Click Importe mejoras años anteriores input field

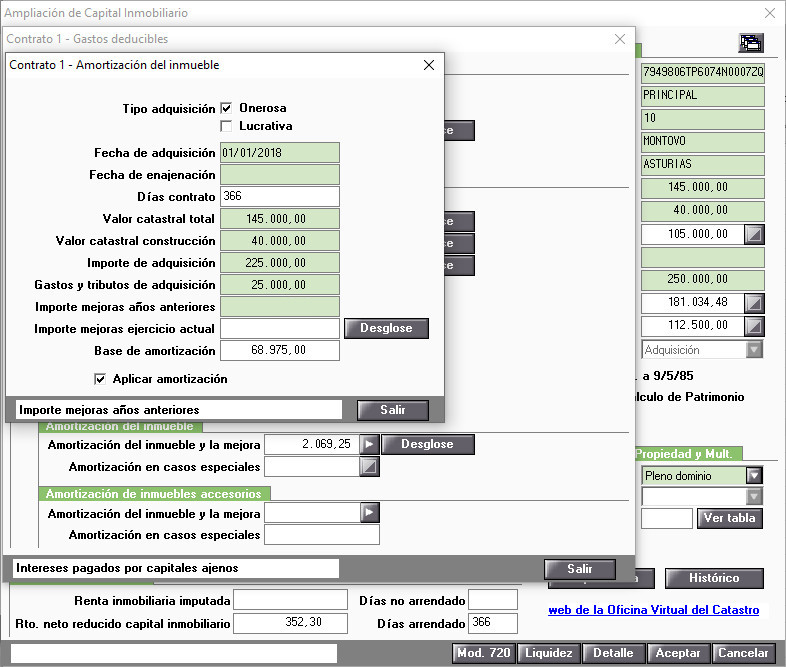tap(280, 307)
